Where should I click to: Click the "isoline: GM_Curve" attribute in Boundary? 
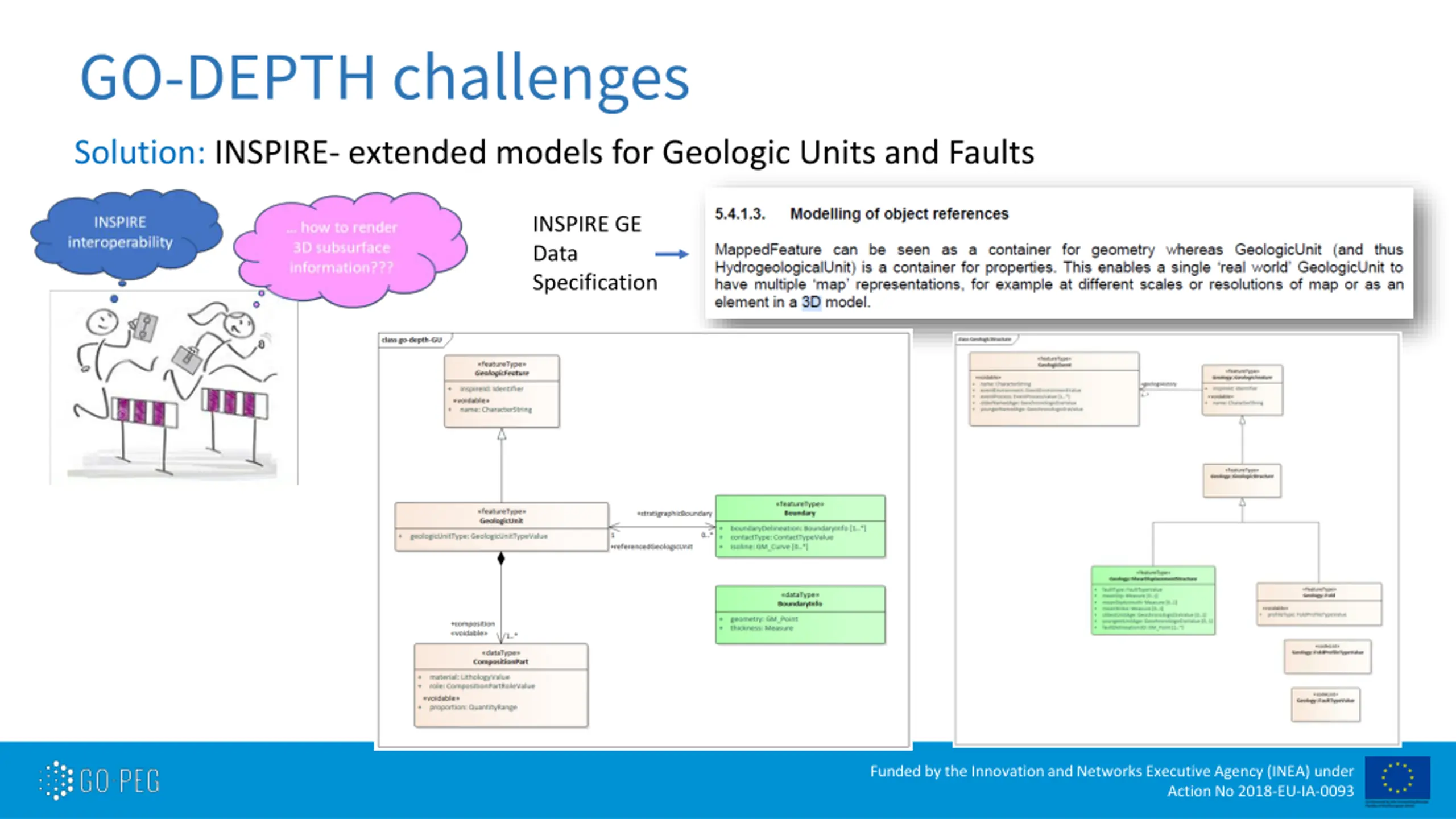click(x=769, y=547)
